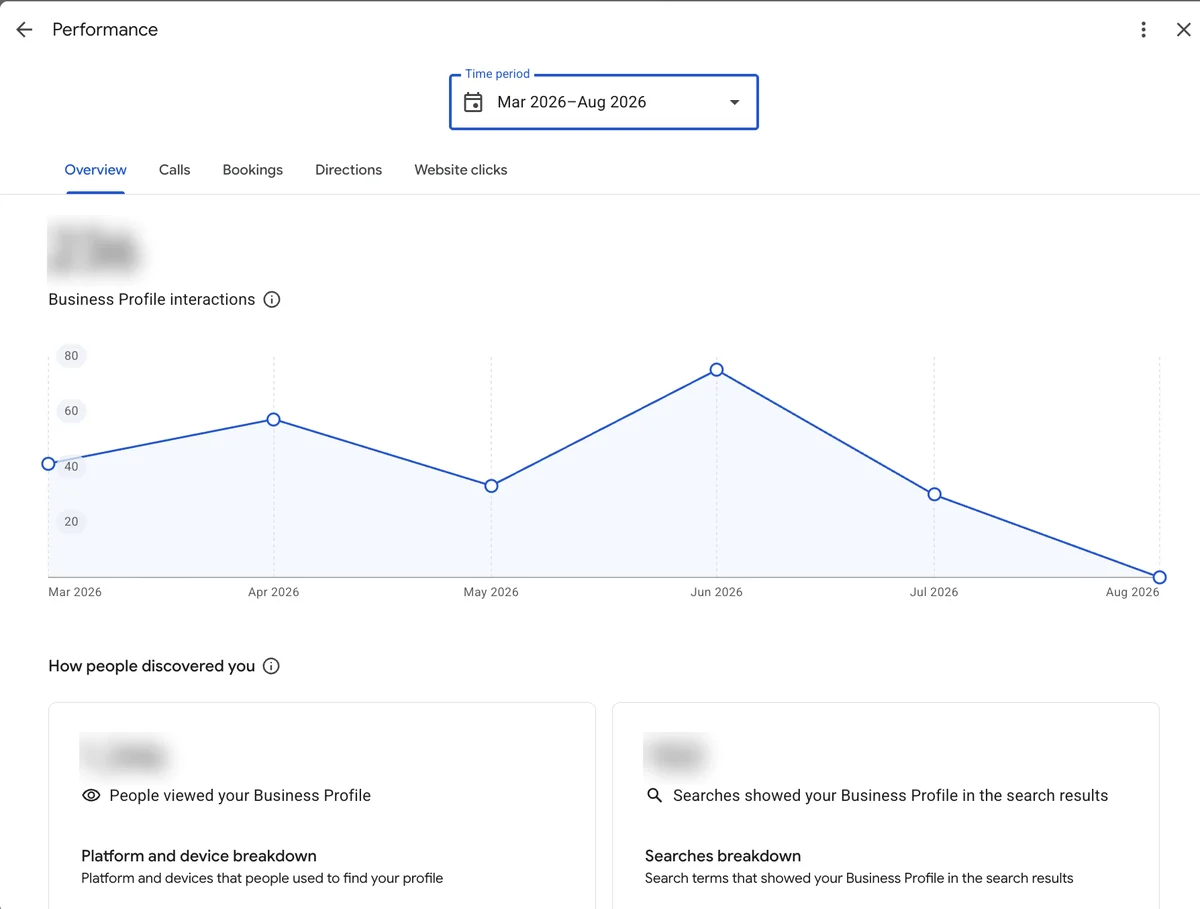
Task: Click Searches breakdown heading
Action: [723, 856]
